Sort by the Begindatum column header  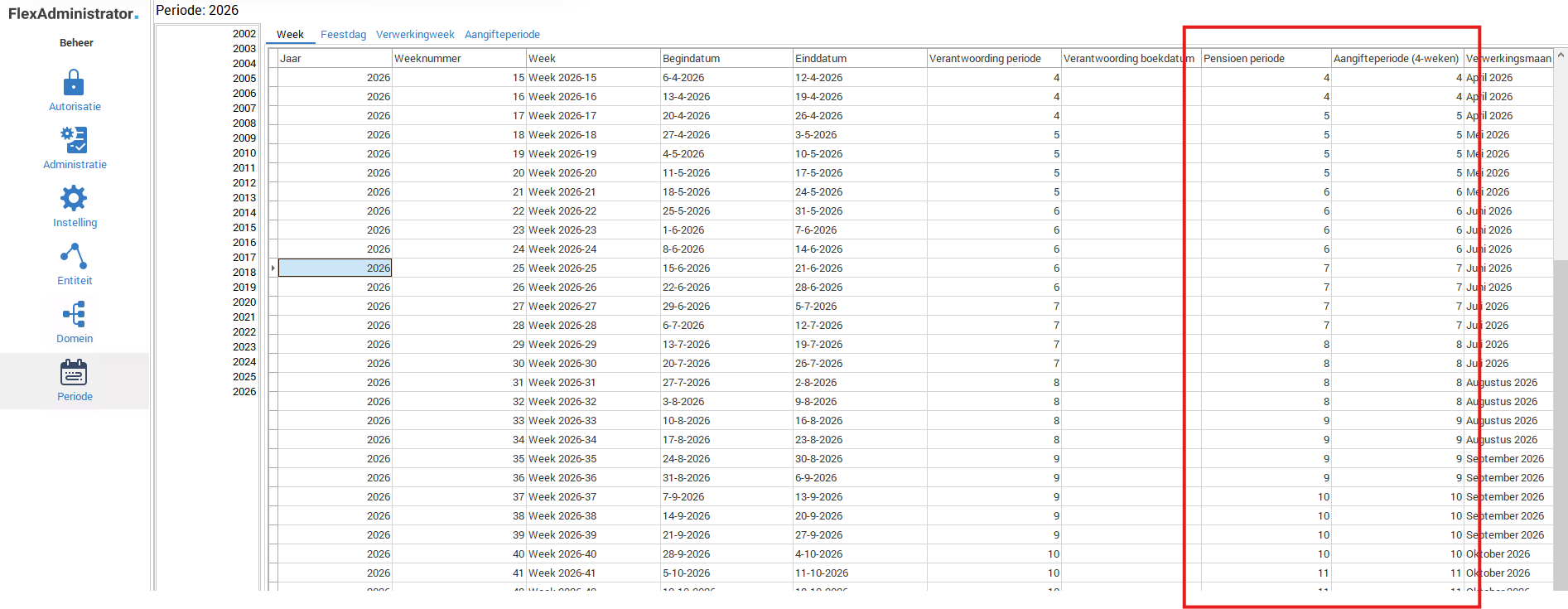click(x=726, y=58)
